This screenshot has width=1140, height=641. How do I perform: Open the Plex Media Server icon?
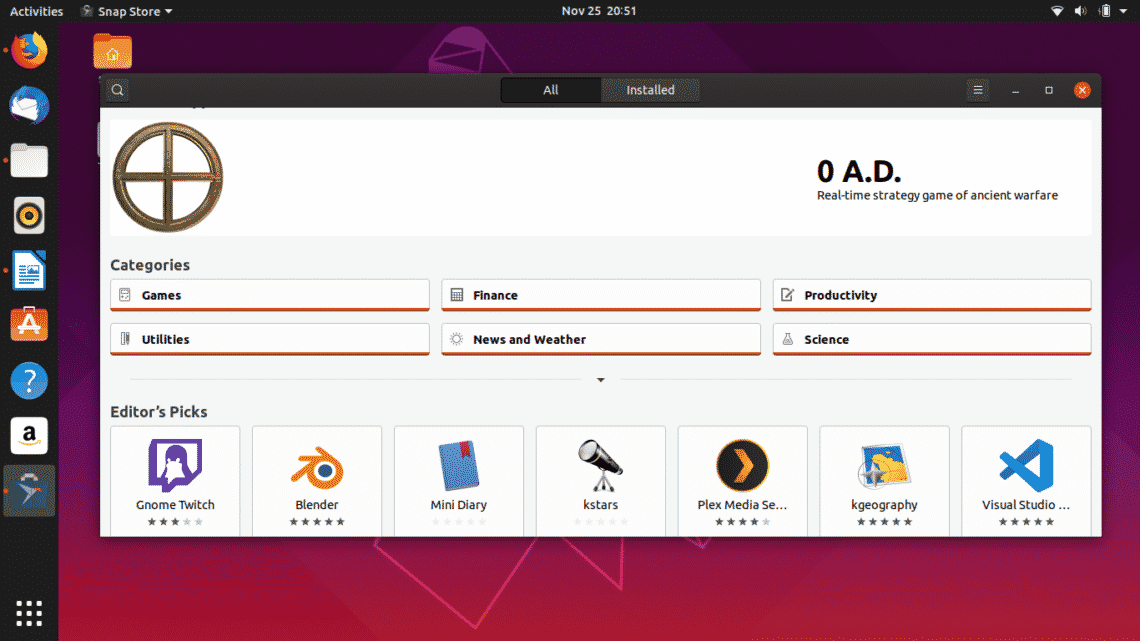coord(742,465)
